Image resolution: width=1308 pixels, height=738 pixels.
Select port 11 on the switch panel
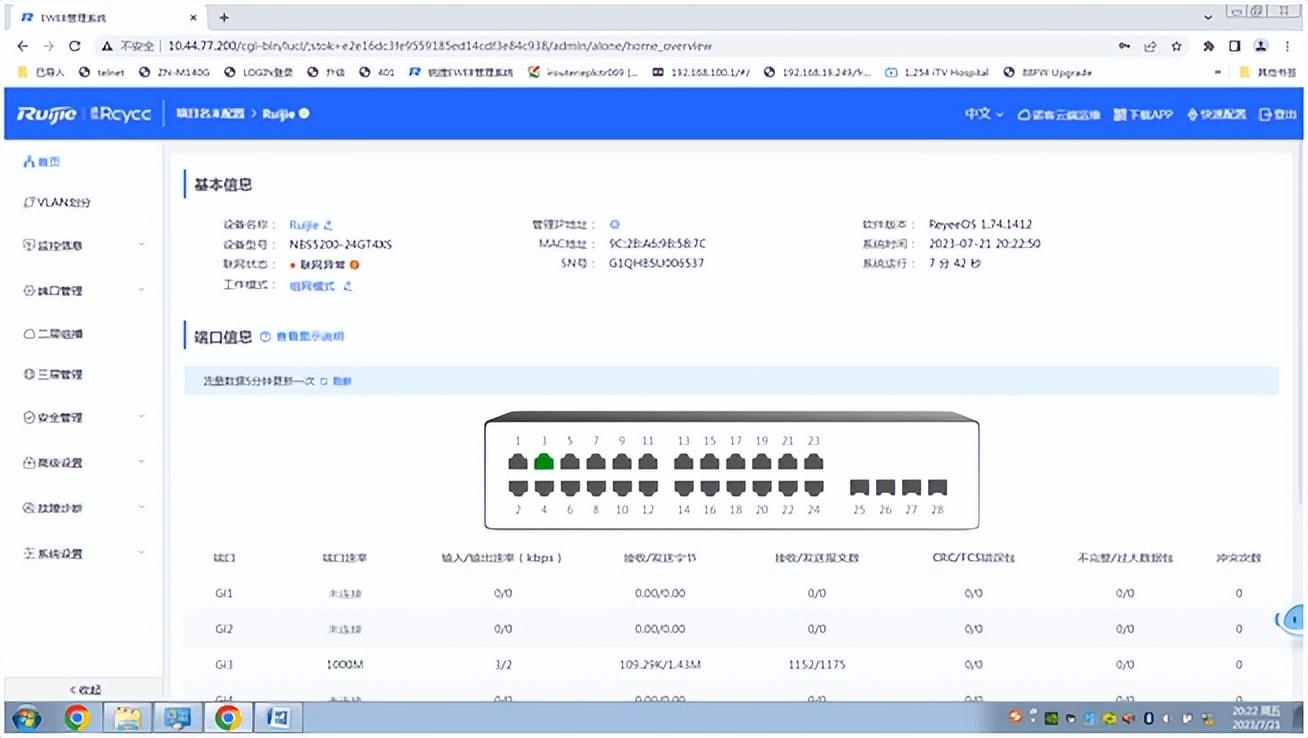[x=648, y=462]
